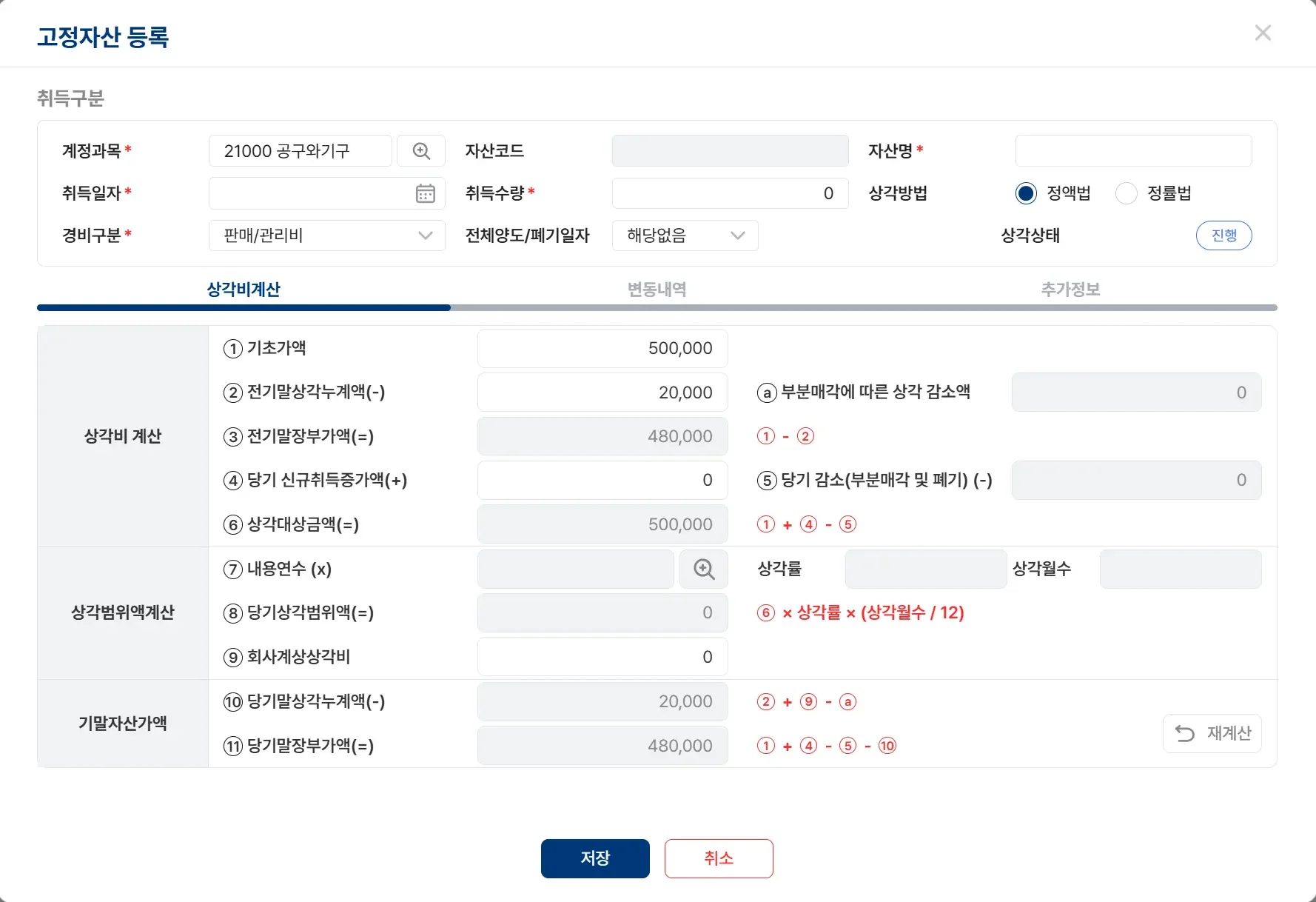Image resolution: width=1316 pixels, height=902 pixels.
Task: Switch to the 변동내역 tab
Action: click(656, 290)
